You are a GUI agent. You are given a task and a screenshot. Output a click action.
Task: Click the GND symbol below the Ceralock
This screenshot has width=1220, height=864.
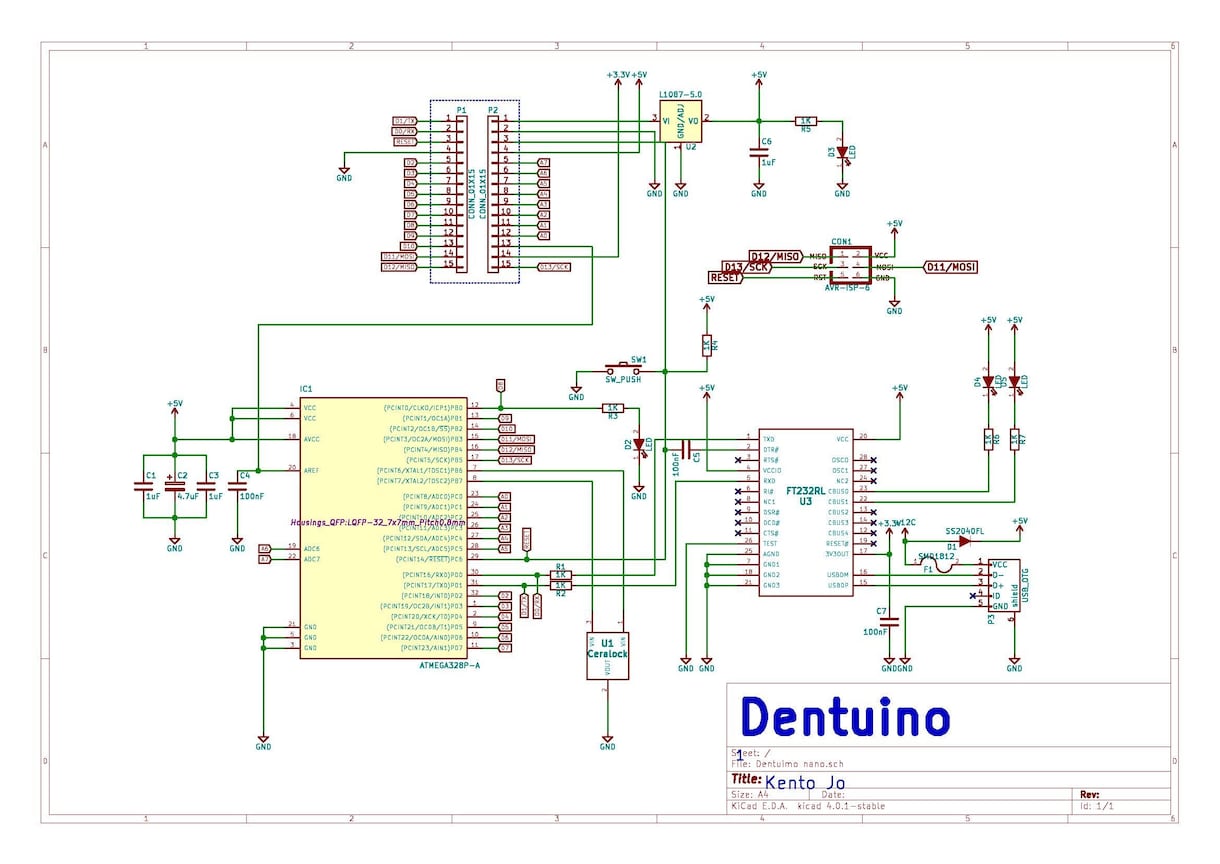click(608, 743)
